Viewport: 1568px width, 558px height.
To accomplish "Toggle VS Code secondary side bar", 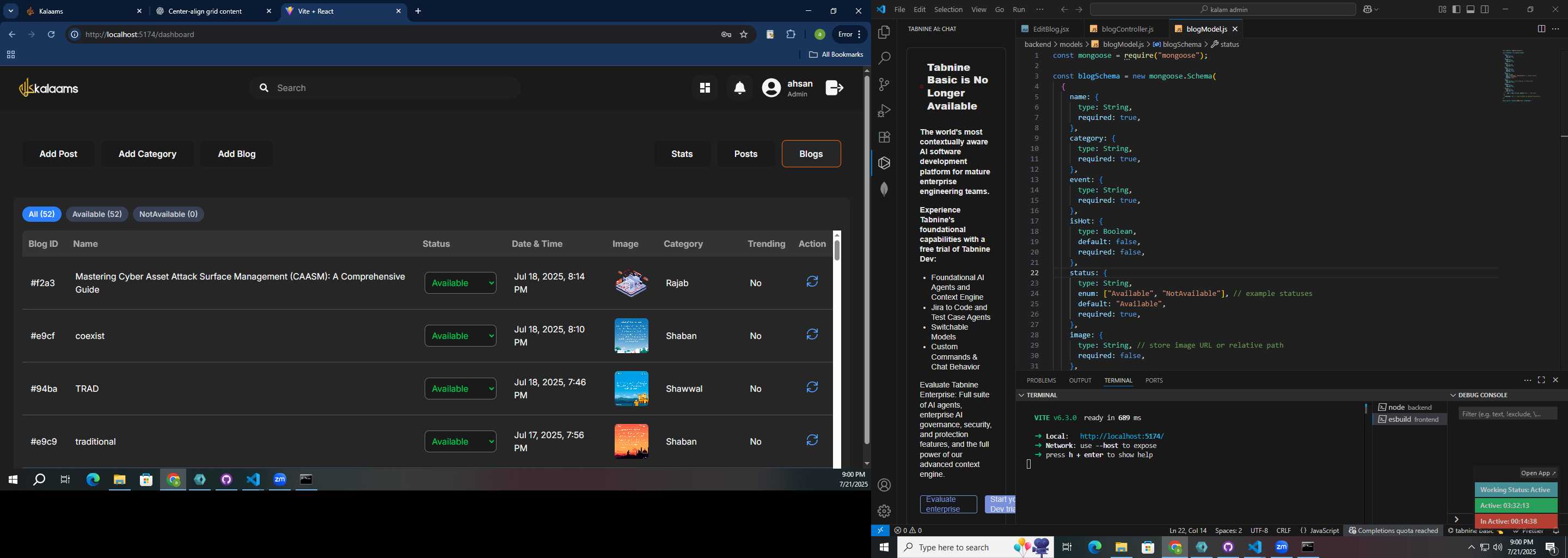I will tap(1485, 9).
